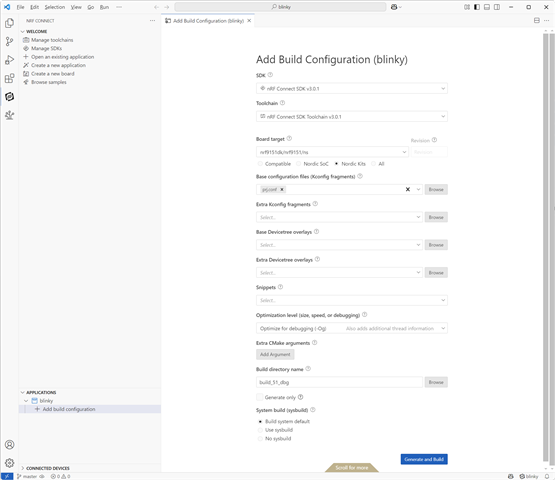This screenshot has height=480, width=555.
Task: Clear all base configuration files selection
Action: (x=408, y=189)
